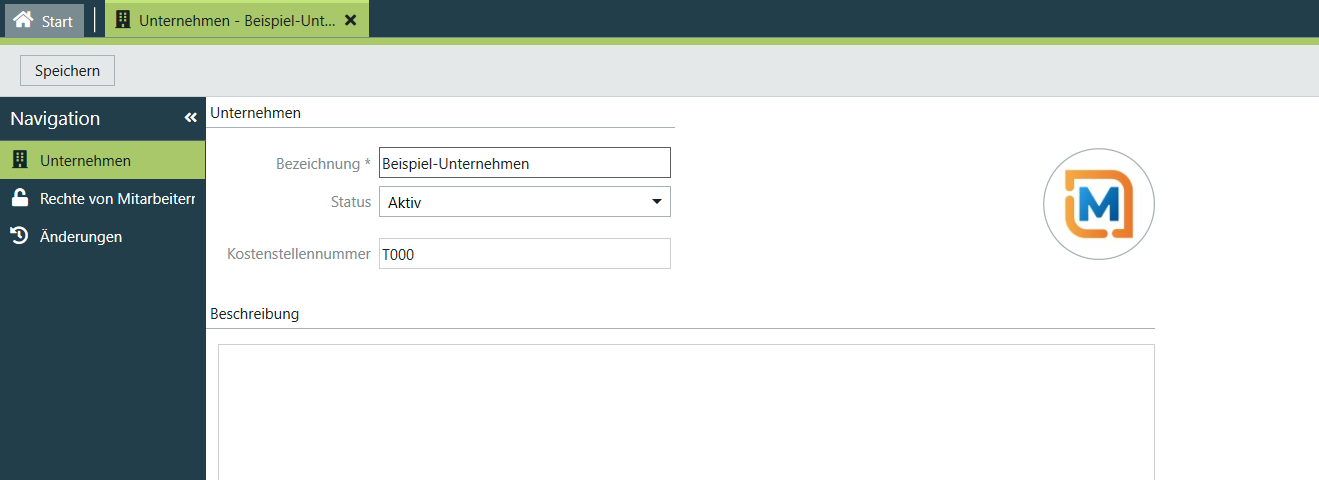Click the Navigation panel heading

[x=56, y=119]
